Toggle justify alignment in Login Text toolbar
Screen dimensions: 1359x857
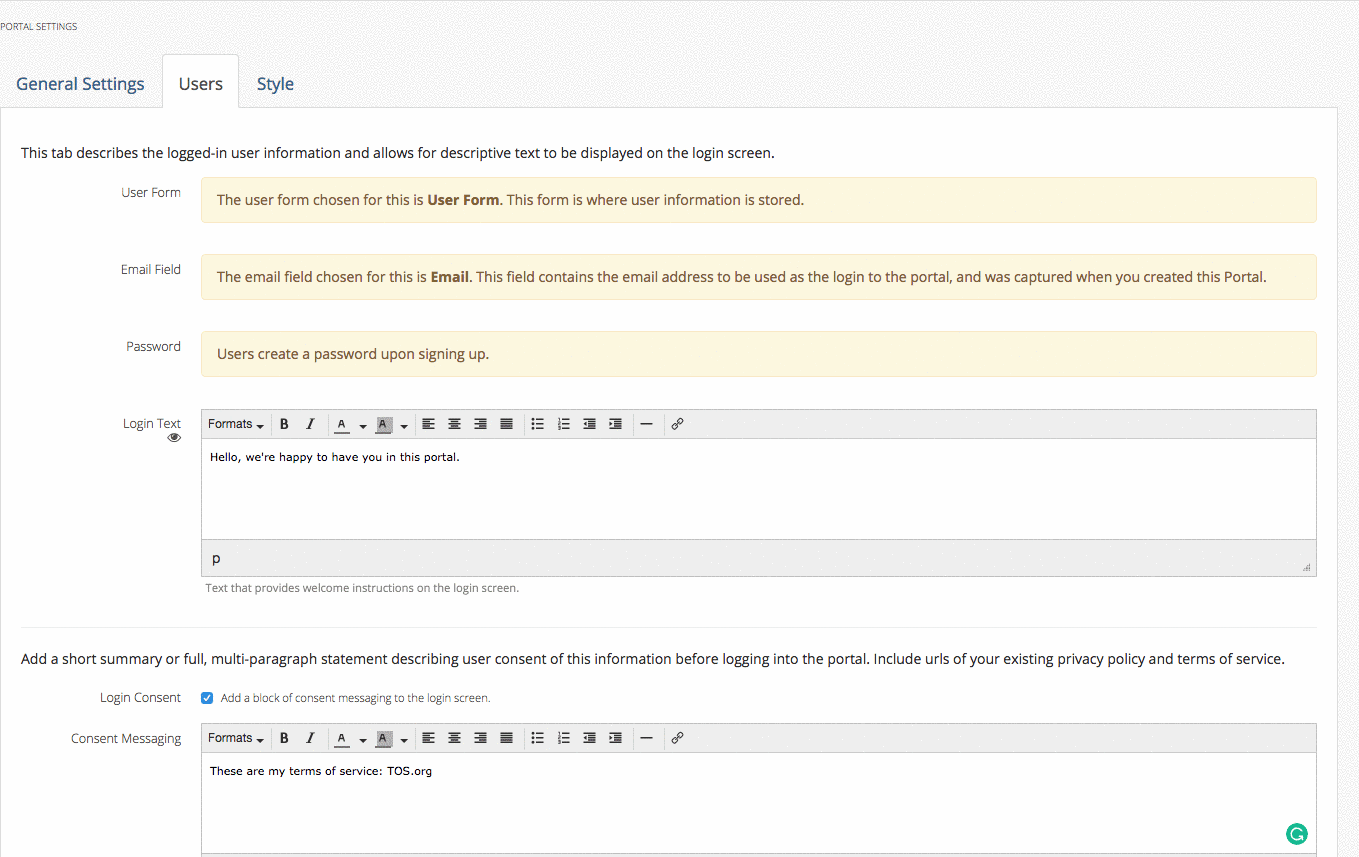tap(505, 423)
